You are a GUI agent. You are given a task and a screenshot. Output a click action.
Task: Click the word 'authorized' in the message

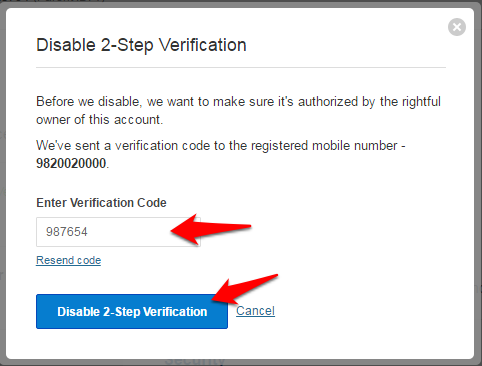pos(328,102)
